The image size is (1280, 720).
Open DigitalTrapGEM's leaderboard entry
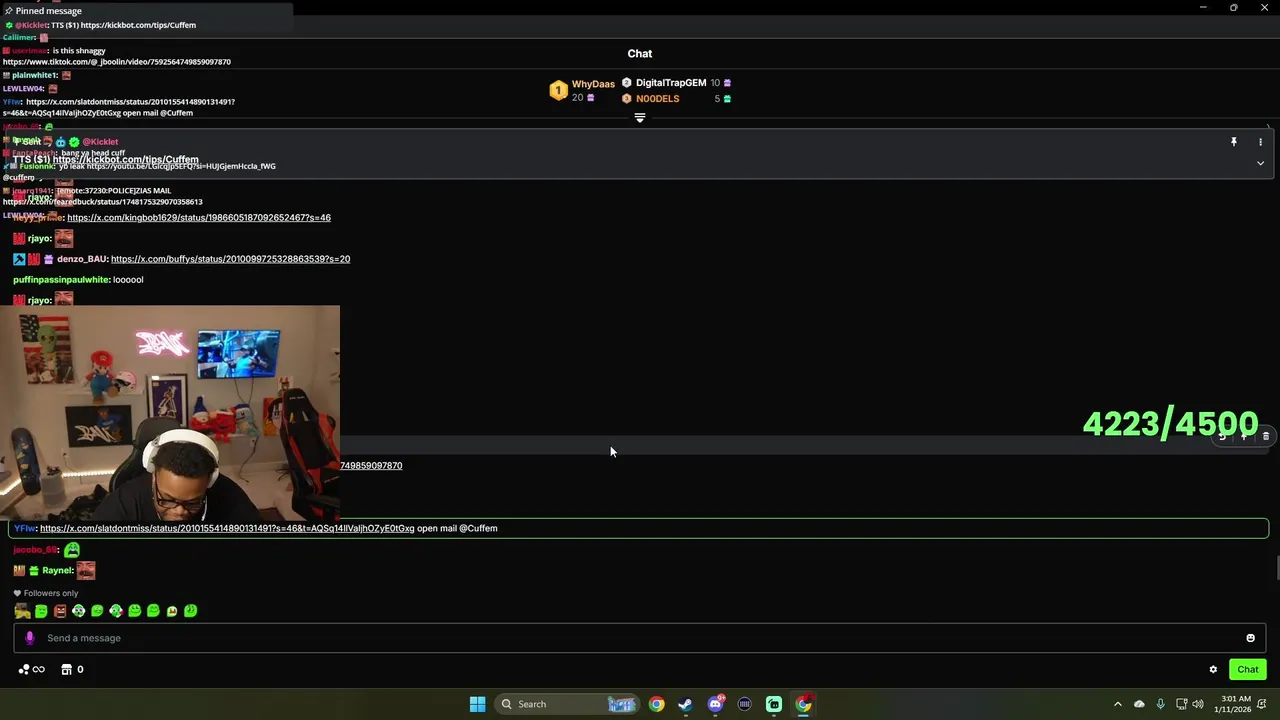677,83
